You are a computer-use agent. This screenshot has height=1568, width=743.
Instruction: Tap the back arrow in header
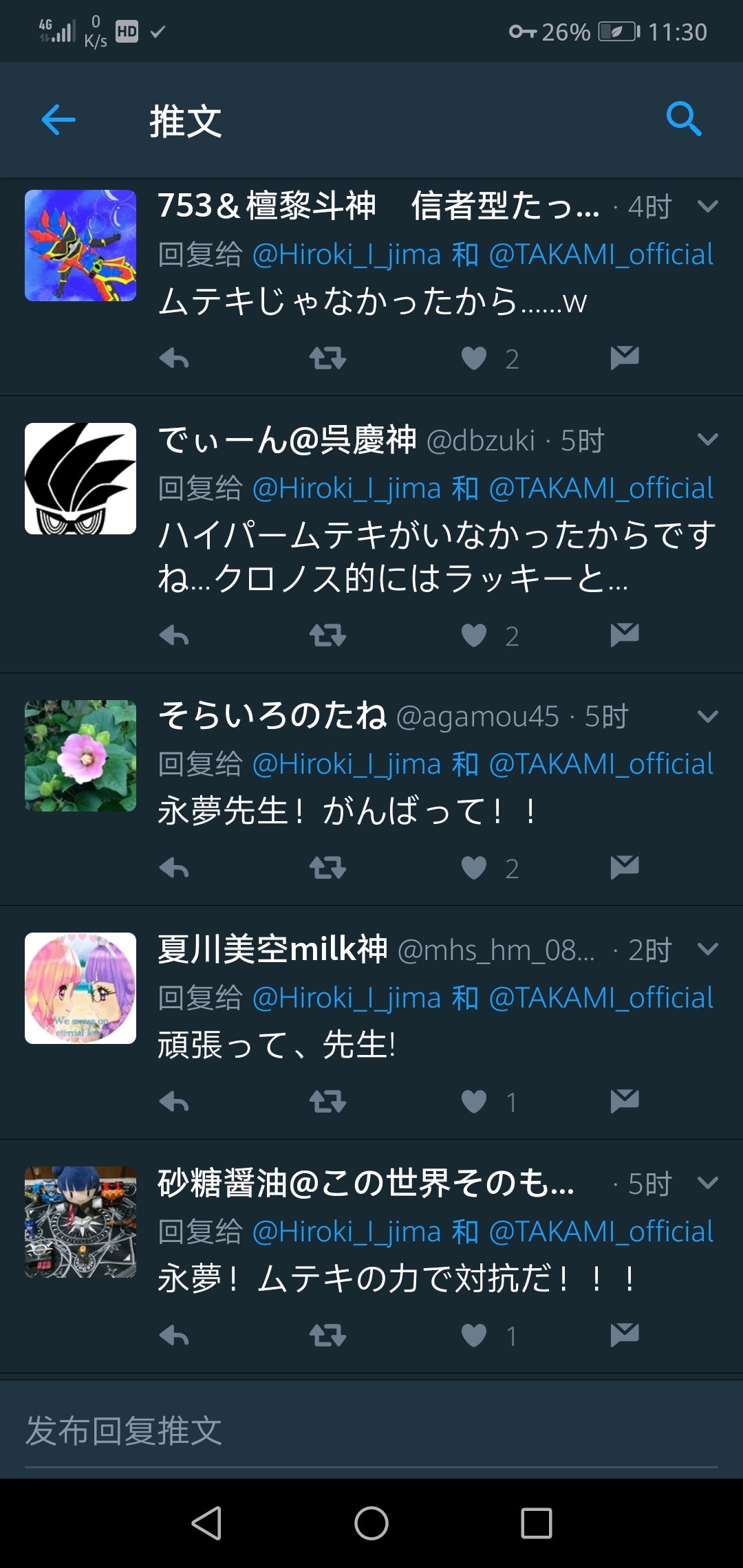pos(58,120)
